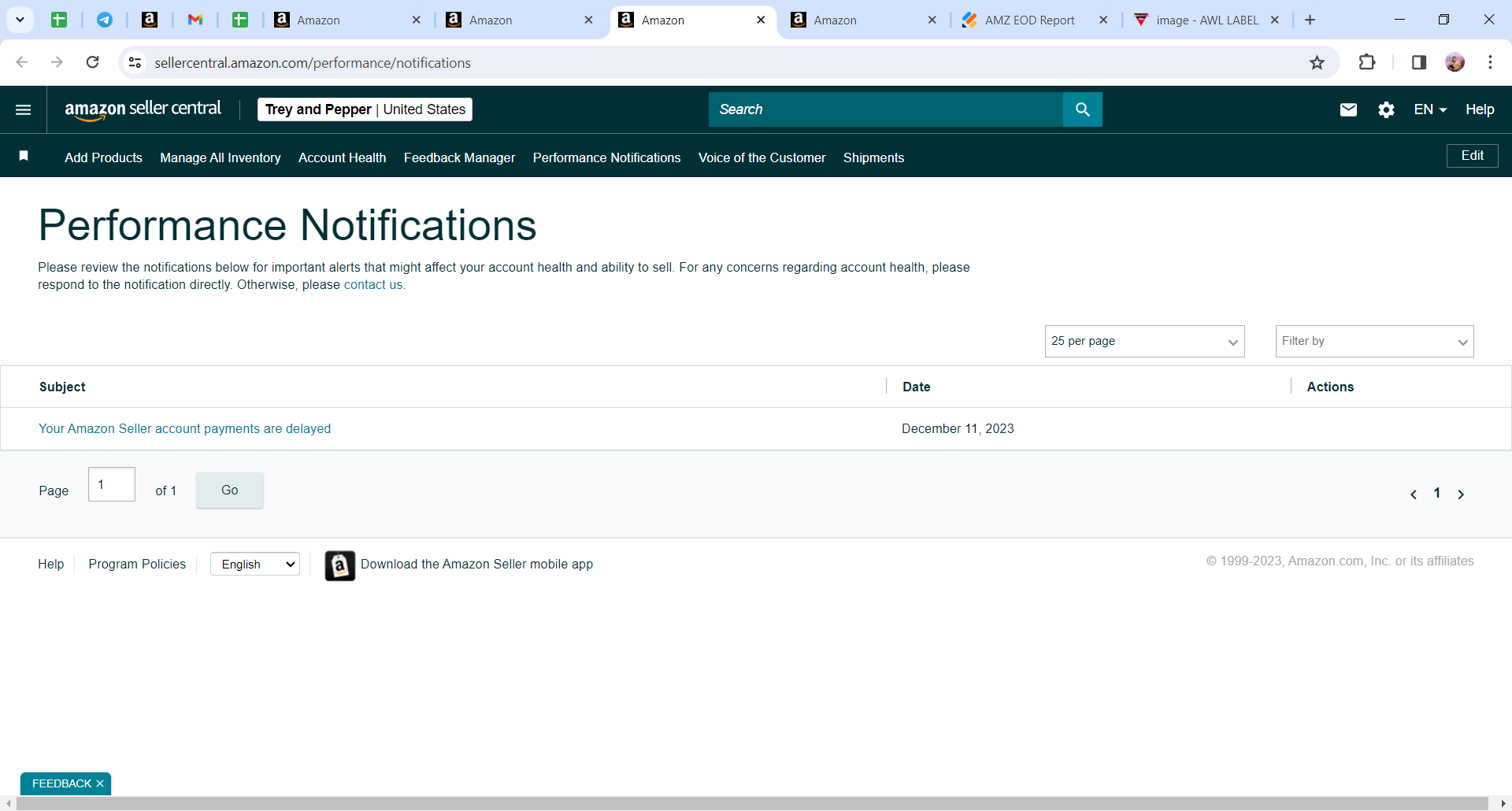Click the bookmark flag icon in nav bar

tap(24, 156)
